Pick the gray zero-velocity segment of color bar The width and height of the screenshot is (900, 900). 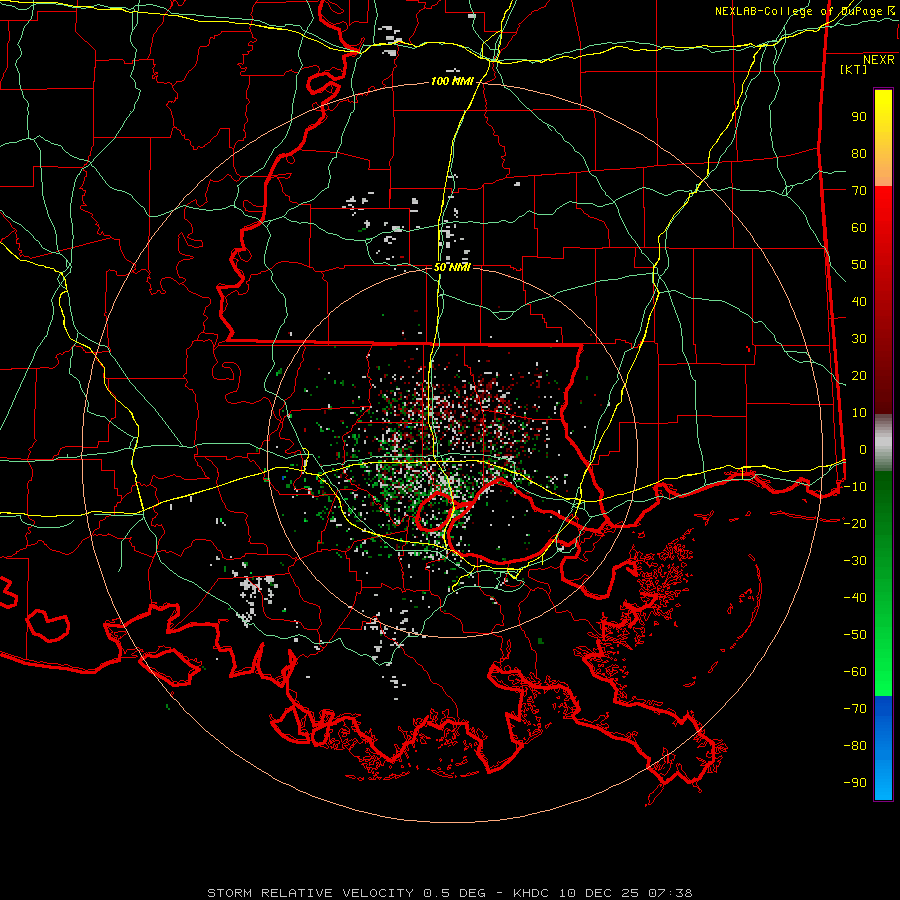pyautogui.click(x=883, y=442)
